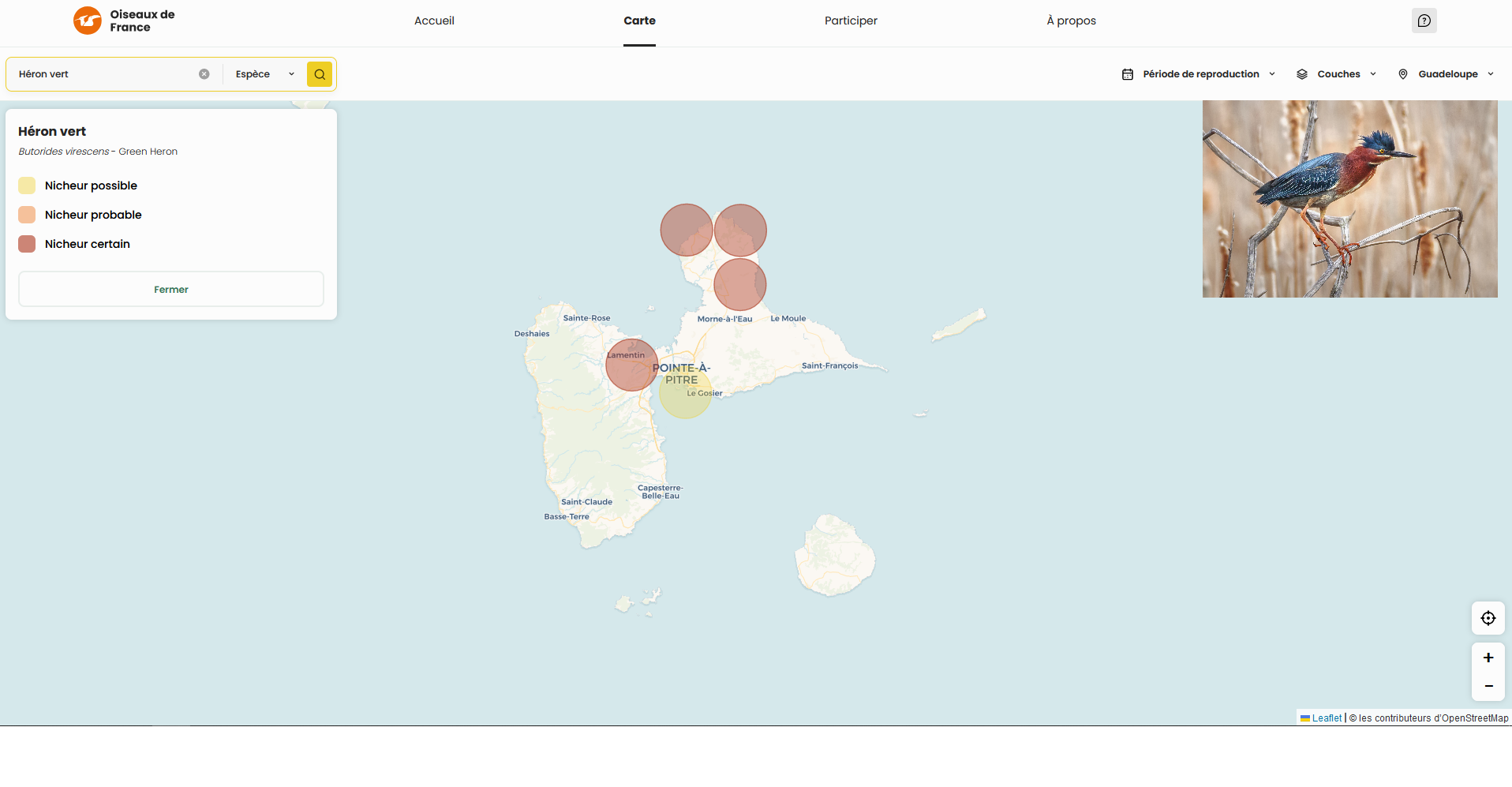
Task: Open the Green Heron photo thumbnail
Action: 1349,199
